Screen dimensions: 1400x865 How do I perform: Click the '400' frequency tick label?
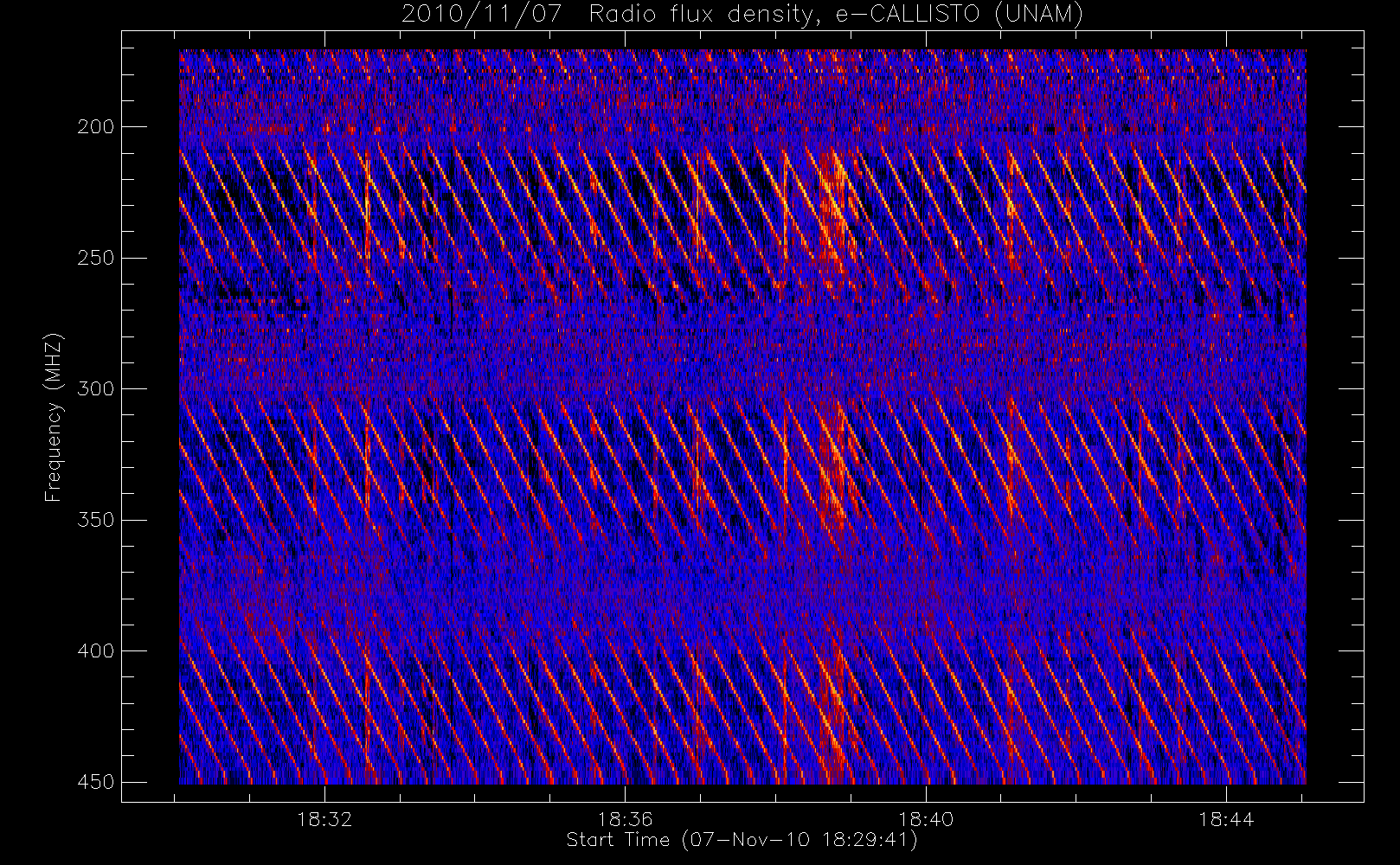[x=95, y=650]
